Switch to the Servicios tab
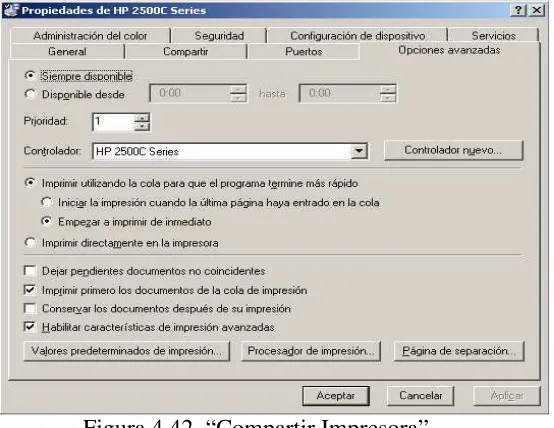This screenshot has height=428, width=554. (x=493, y=36)
